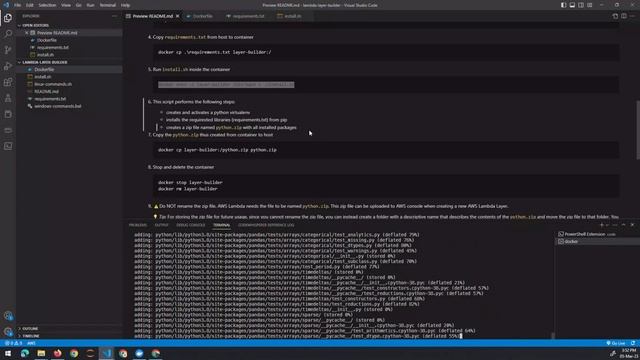Toggle the bottom panel layout icon
This screenshot has height=360, width=640.
click(572, 5)
